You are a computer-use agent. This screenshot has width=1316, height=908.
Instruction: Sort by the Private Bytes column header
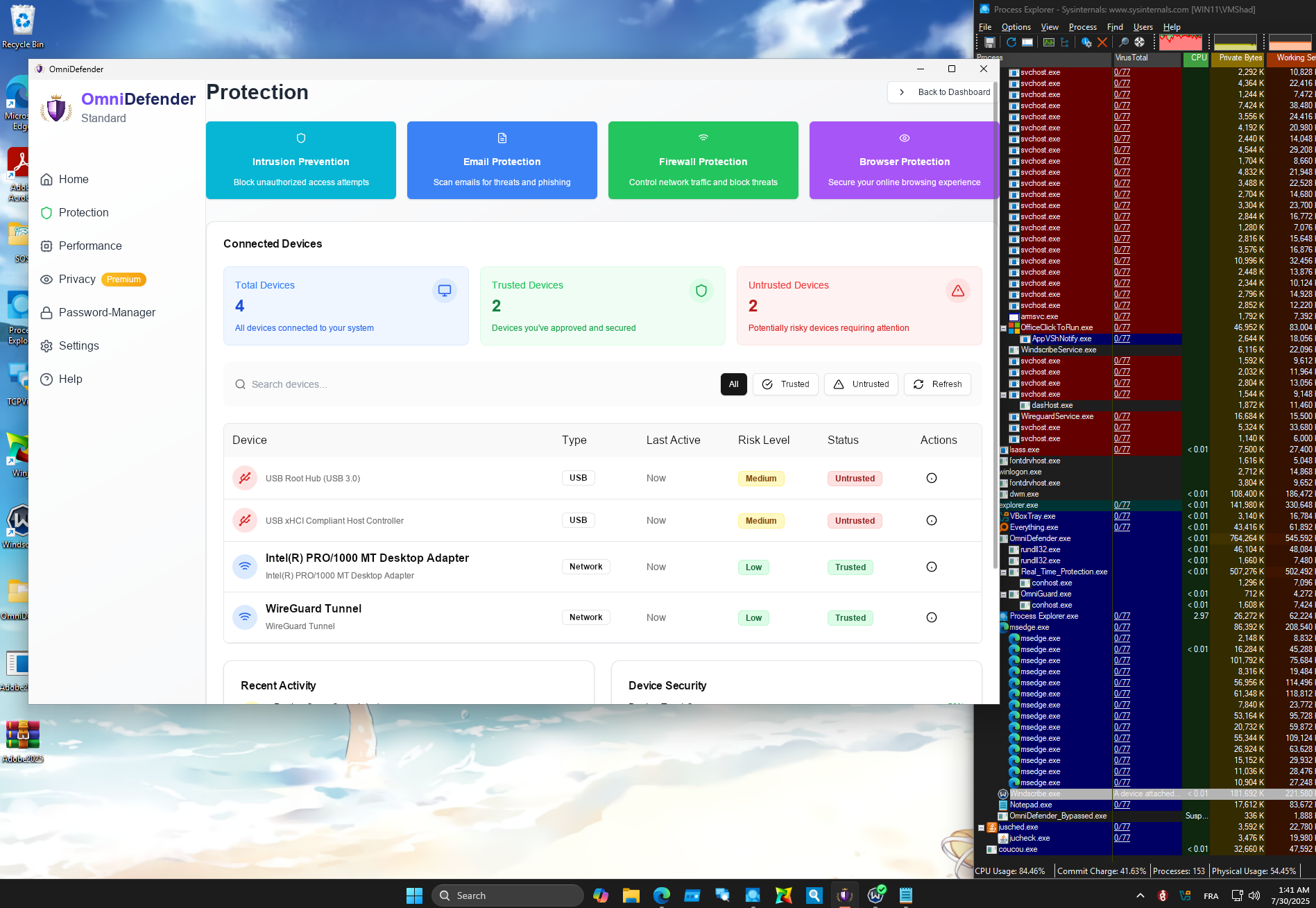point(1238,58)
